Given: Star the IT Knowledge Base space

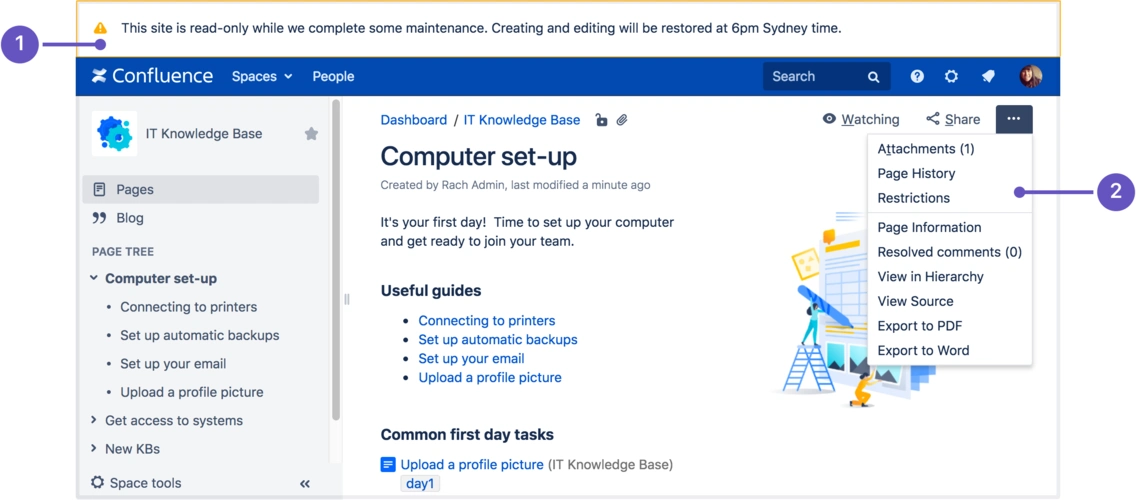Looking at the screenshot, I should tap(311, 134).
